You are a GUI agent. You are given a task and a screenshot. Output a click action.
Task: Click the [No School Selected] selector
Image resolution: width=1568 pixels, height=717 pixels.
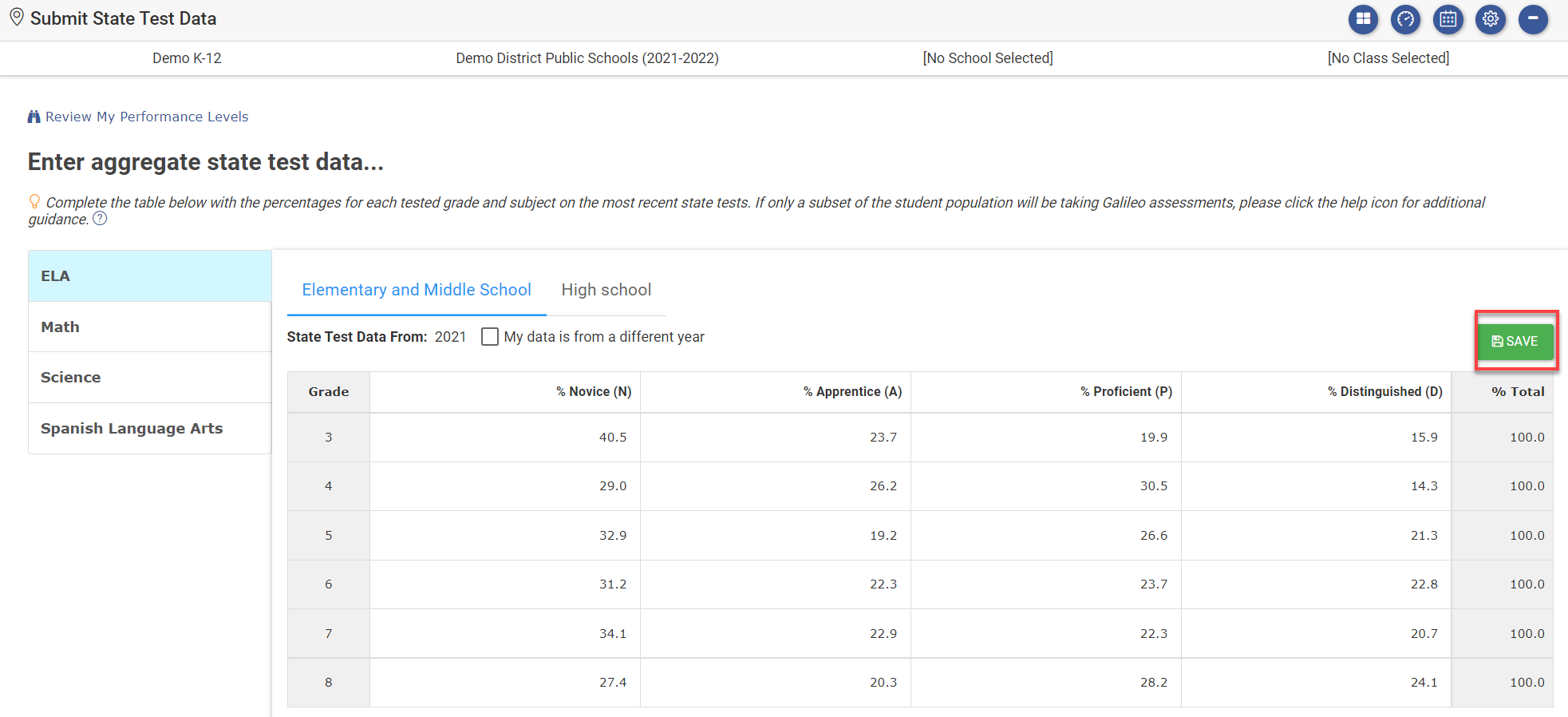click(987, 58)
